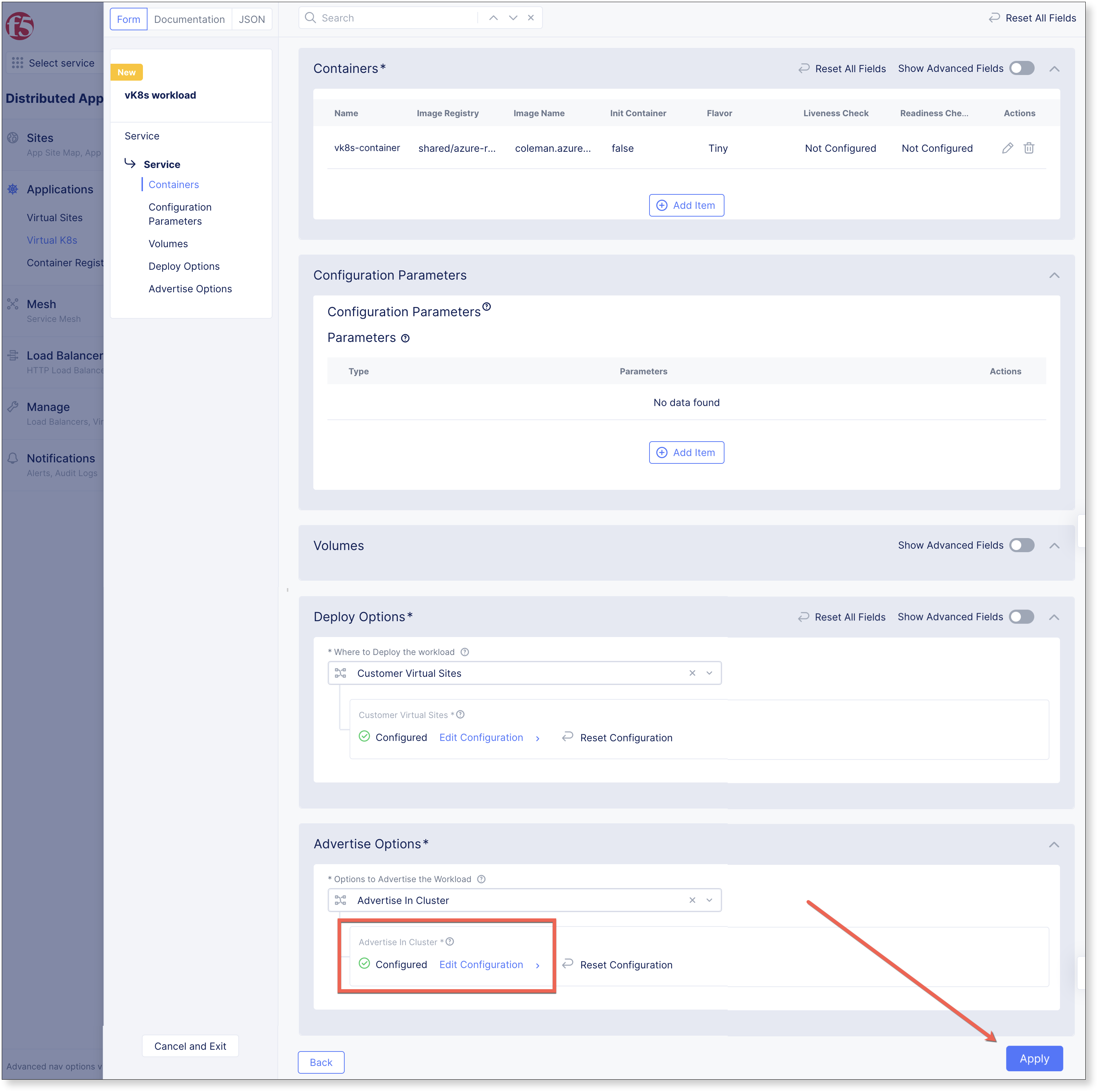Click the Notifications bell icon
Viewport: 1098px width, 1092px height.
click(x=13, y=458)
